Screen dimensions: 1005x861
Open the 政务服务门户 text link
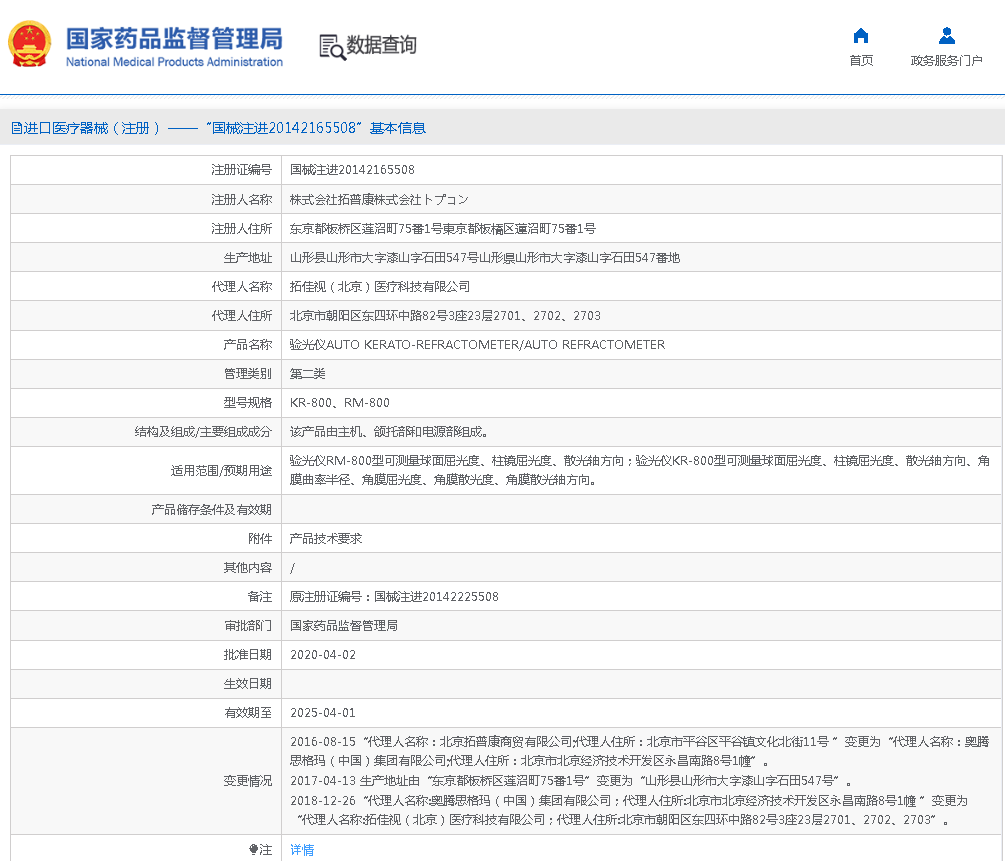tap(946, 61)
